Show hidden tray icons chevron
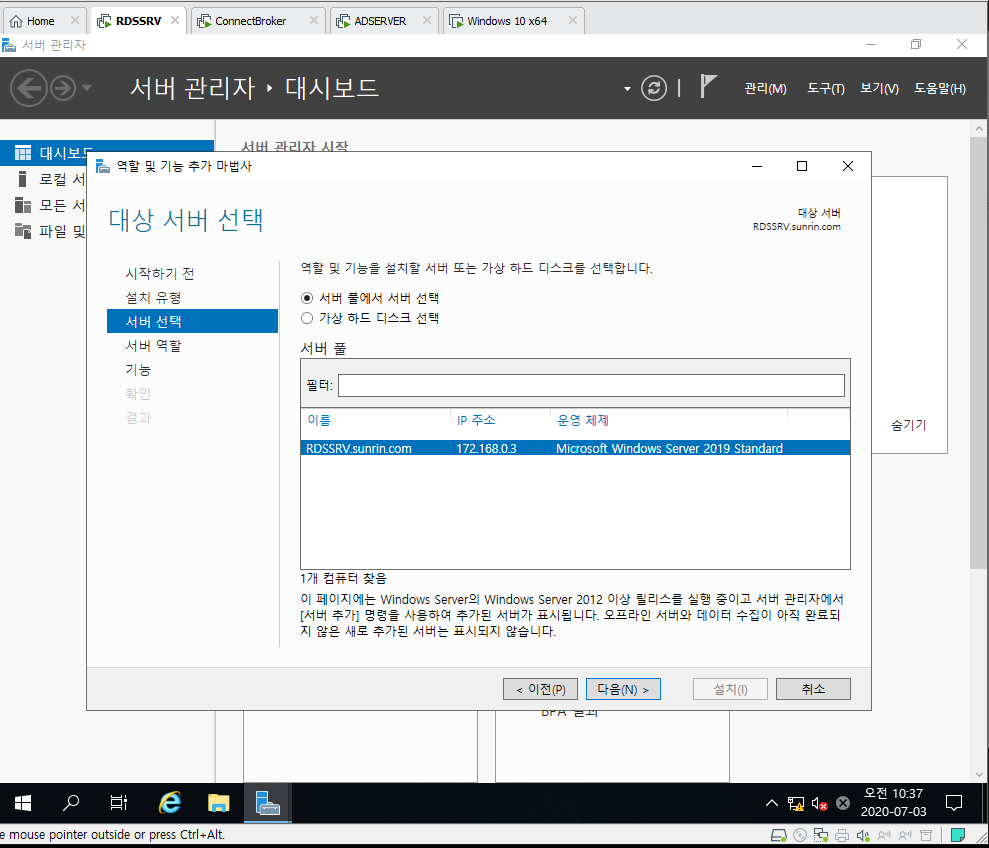989x848 pixels. point(771,803)
